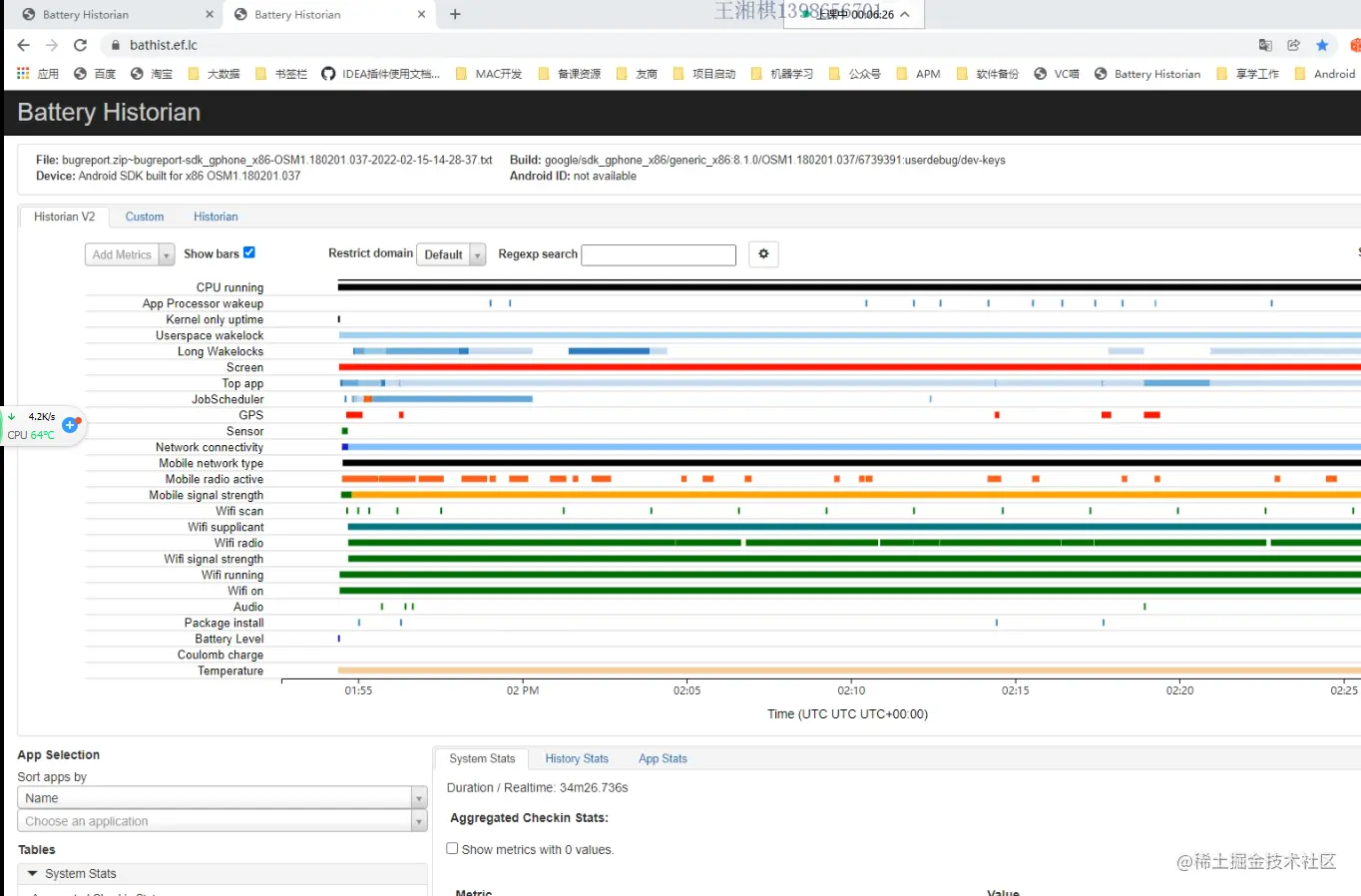Open the 友商 bookmark folder
Image resolution: width=1361 pixels, height=896 pixels.
pyautogui.click(x=638, y=74)
